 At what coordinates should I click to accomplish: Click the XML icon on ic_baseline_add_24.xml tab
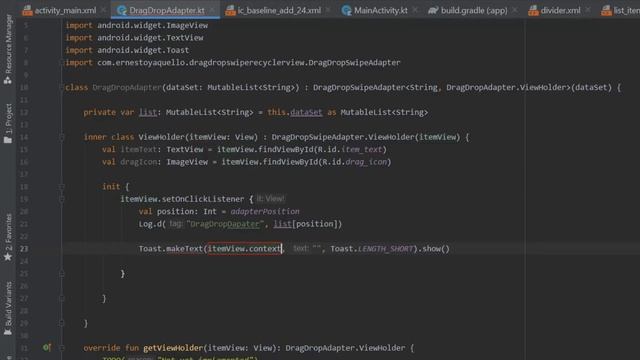pyautogui.click(x=230, y=10)
